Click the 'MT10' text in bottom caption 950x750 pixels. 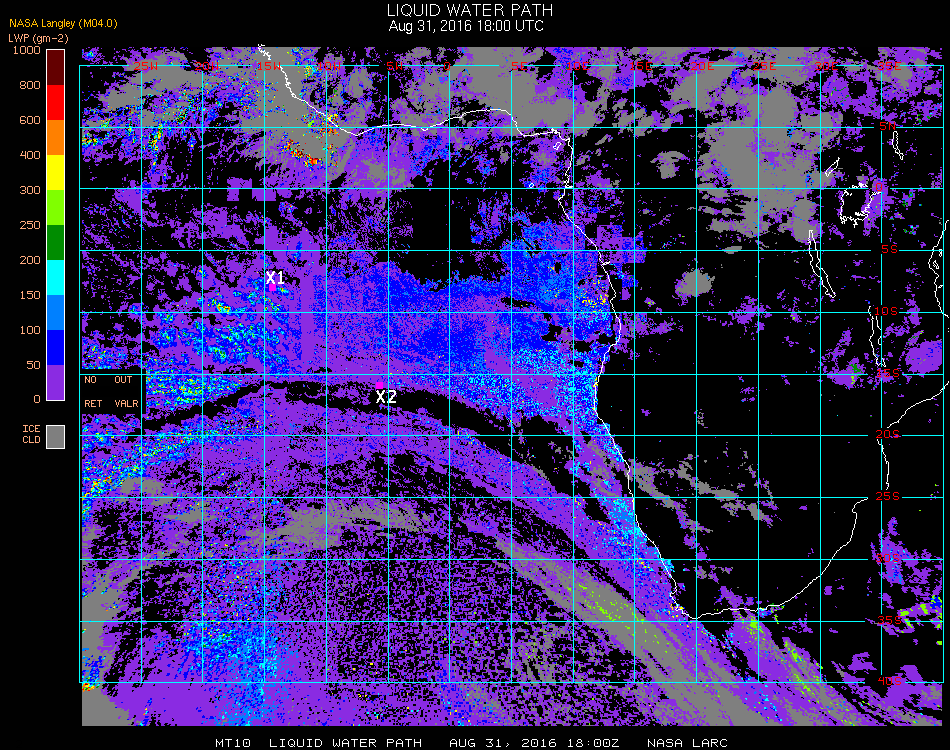pyautogui.click(x=233, y=743)
